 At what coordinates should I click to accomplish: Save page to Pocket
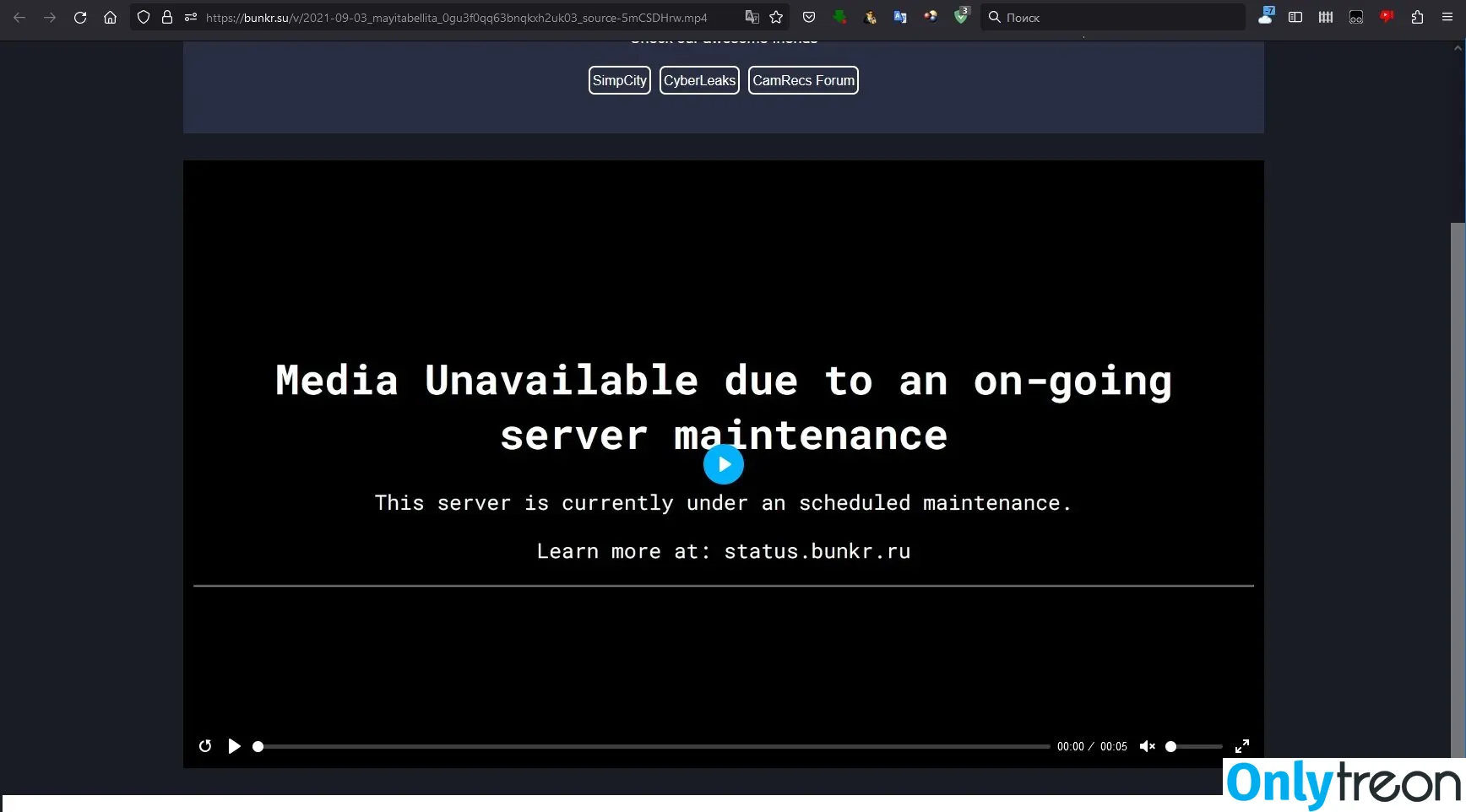pyautogui.click(x=809, y=17)
